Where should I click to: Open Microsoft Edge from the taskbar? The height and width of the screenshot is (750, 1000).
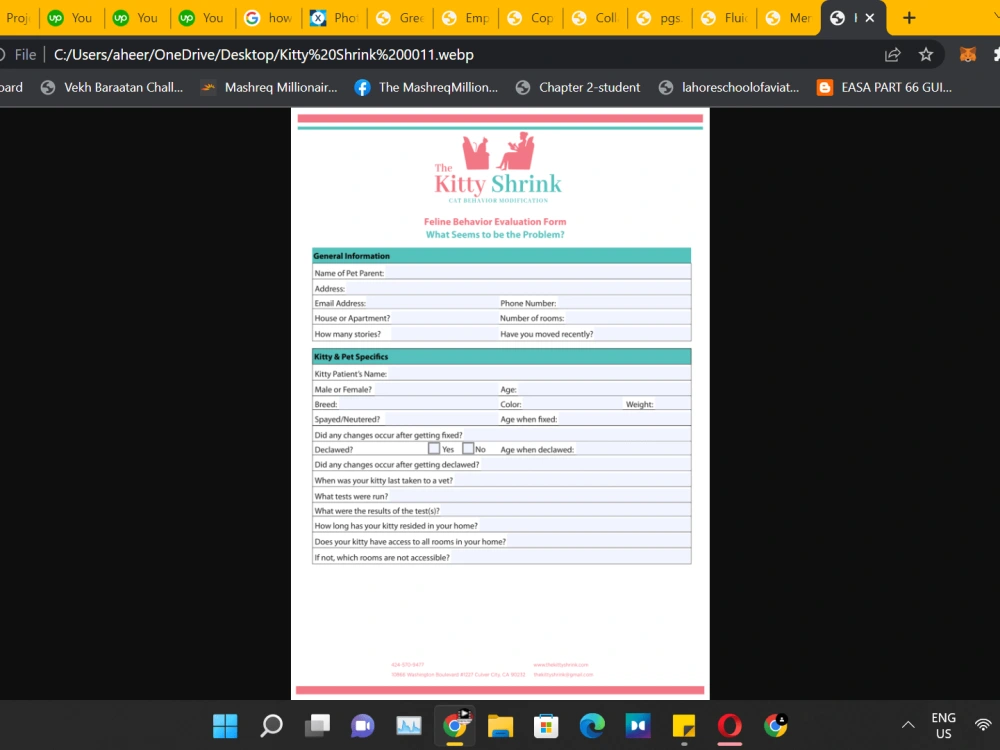[592, 727]
